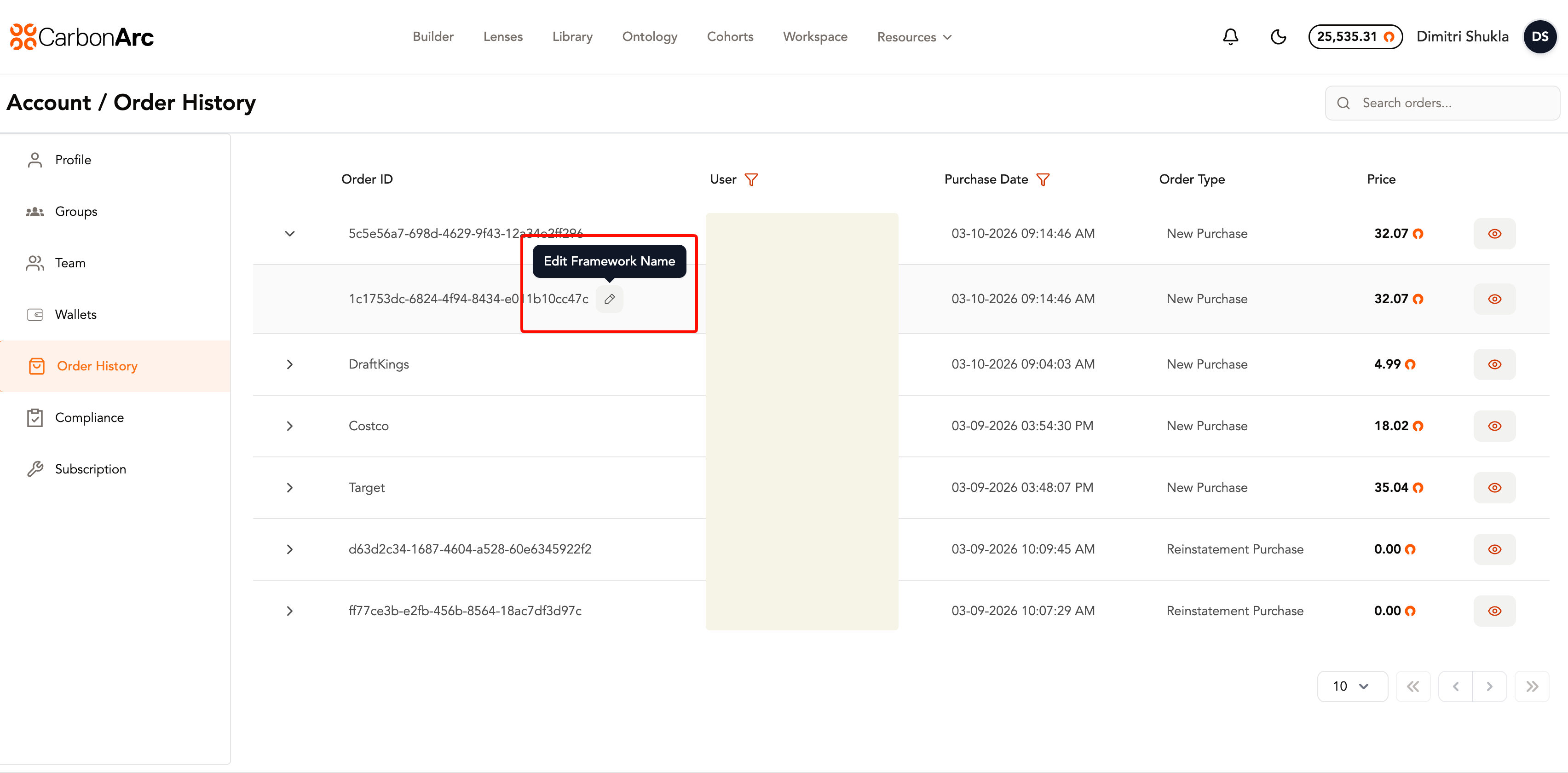
Task: Select Wallets in the sidebar
Action: tap(75, 314)
